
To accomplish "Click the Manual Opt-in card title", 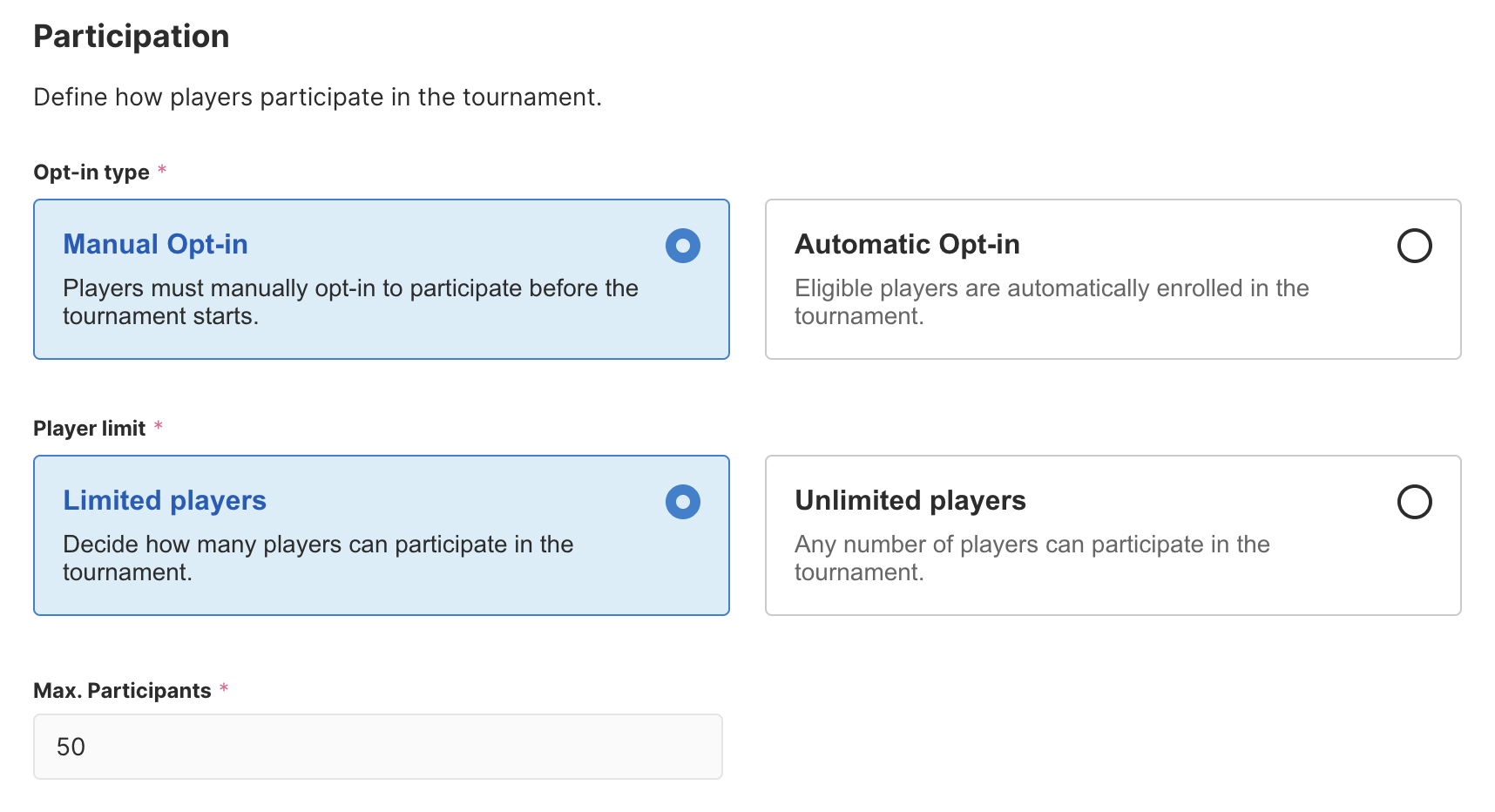I will 155,245.
